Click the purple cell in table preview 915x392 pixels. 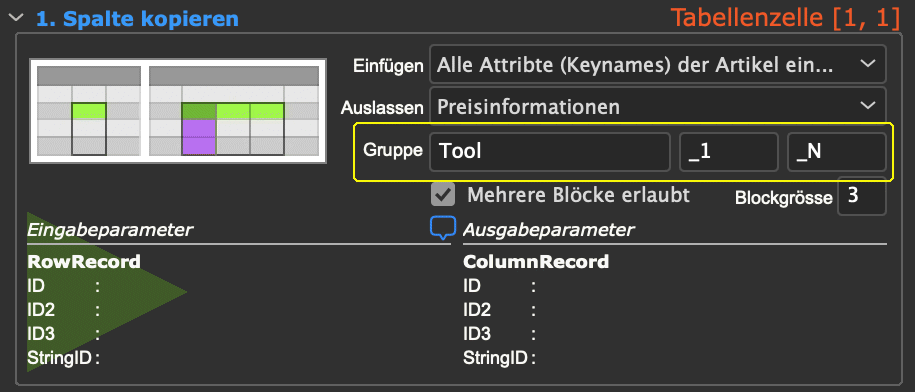tap(199, 137)
